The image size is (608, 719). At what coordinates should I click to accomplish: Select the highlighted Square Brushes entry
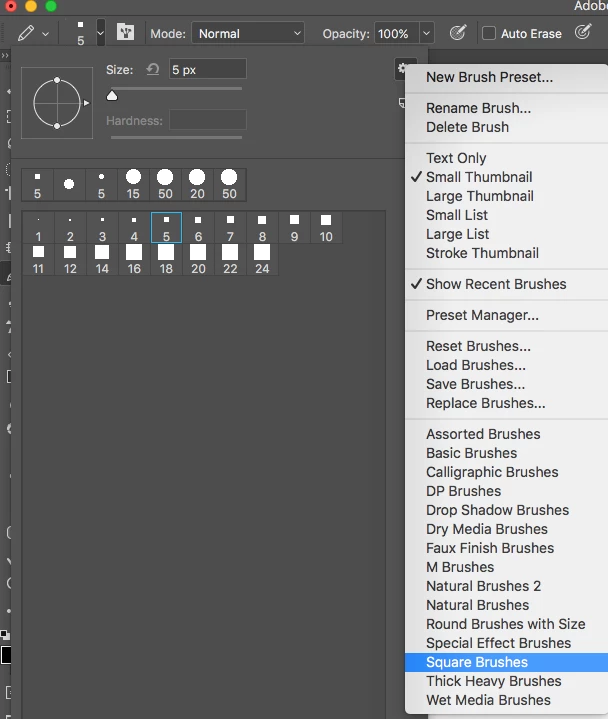(506, 662)
